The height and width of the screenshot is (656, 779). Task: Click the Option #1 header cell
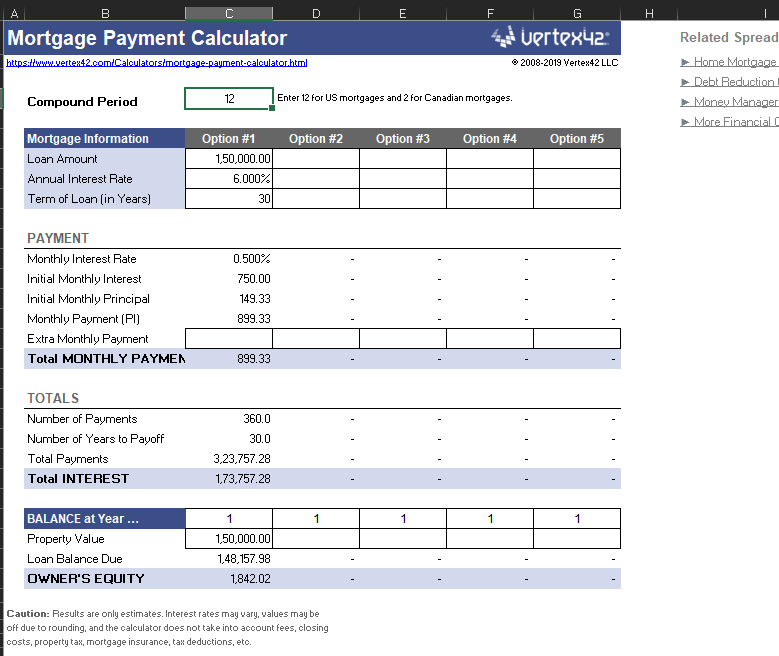pos(229,138)
